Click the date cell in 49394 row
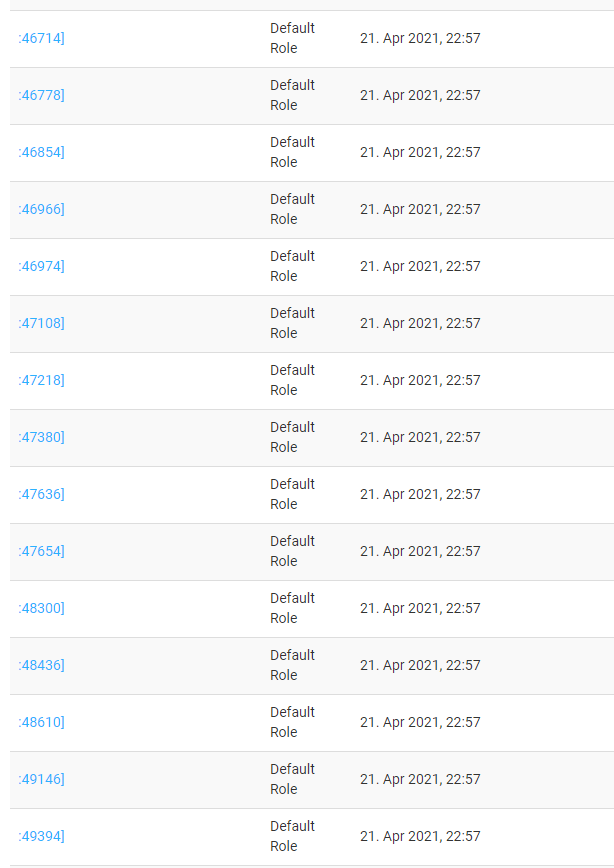The image size is (614, 868). pos(420,836)
